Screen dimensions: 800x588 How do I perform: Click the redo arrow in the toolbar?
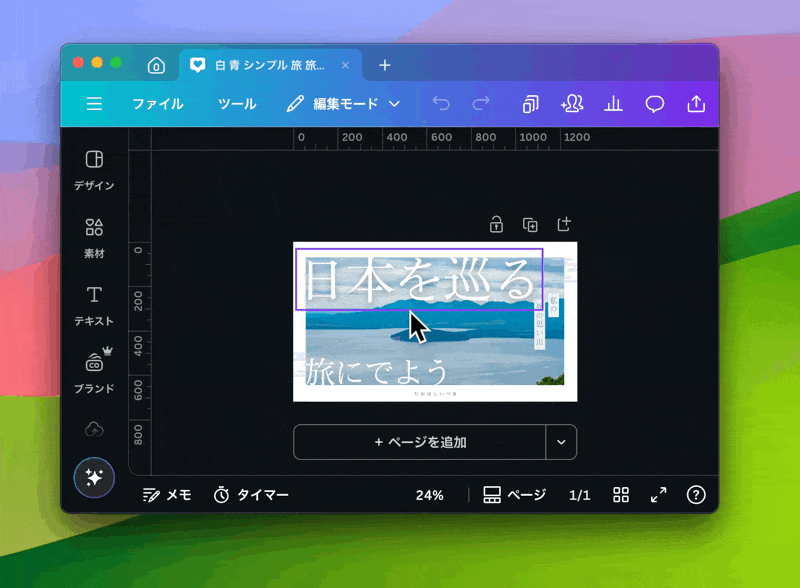pos(481,104)
